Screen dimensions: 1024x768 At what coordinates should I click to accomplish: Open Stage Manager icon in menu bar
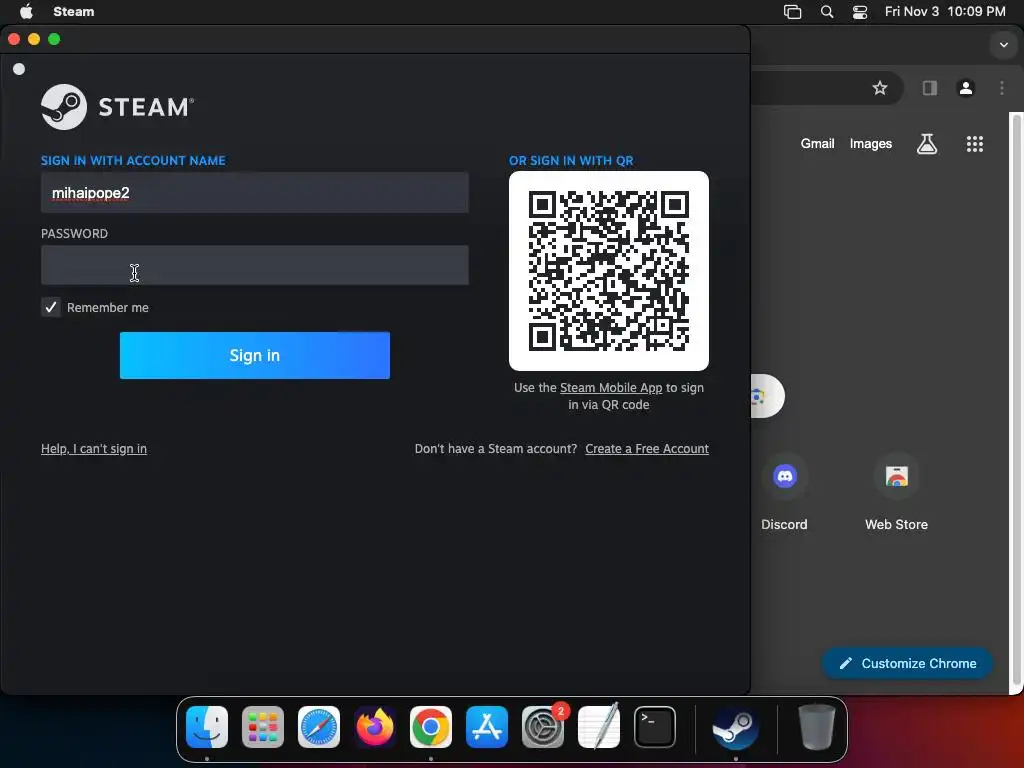pyautogui.click(x=792, y=11)
